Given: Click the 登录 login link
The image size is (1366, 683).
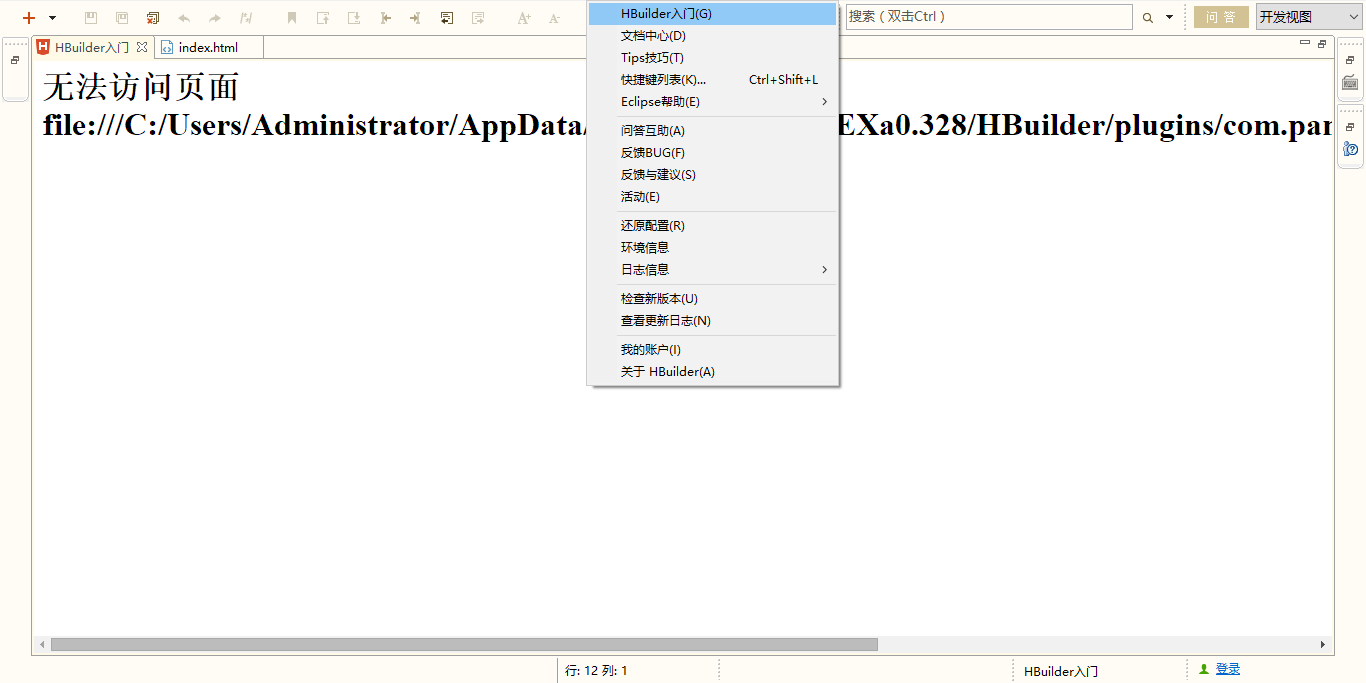Looking at the screenshot, I should click(x=1228, y=669).
